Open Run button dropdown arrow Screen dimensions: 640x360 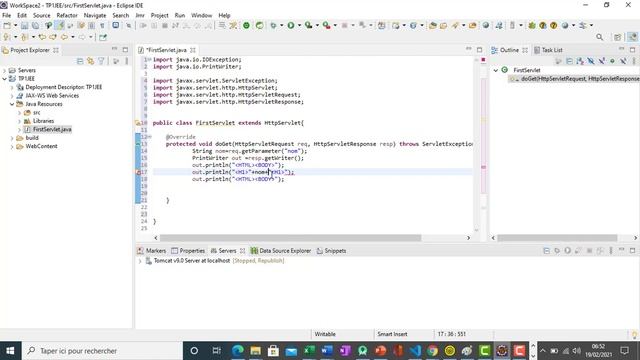[299, 26]
